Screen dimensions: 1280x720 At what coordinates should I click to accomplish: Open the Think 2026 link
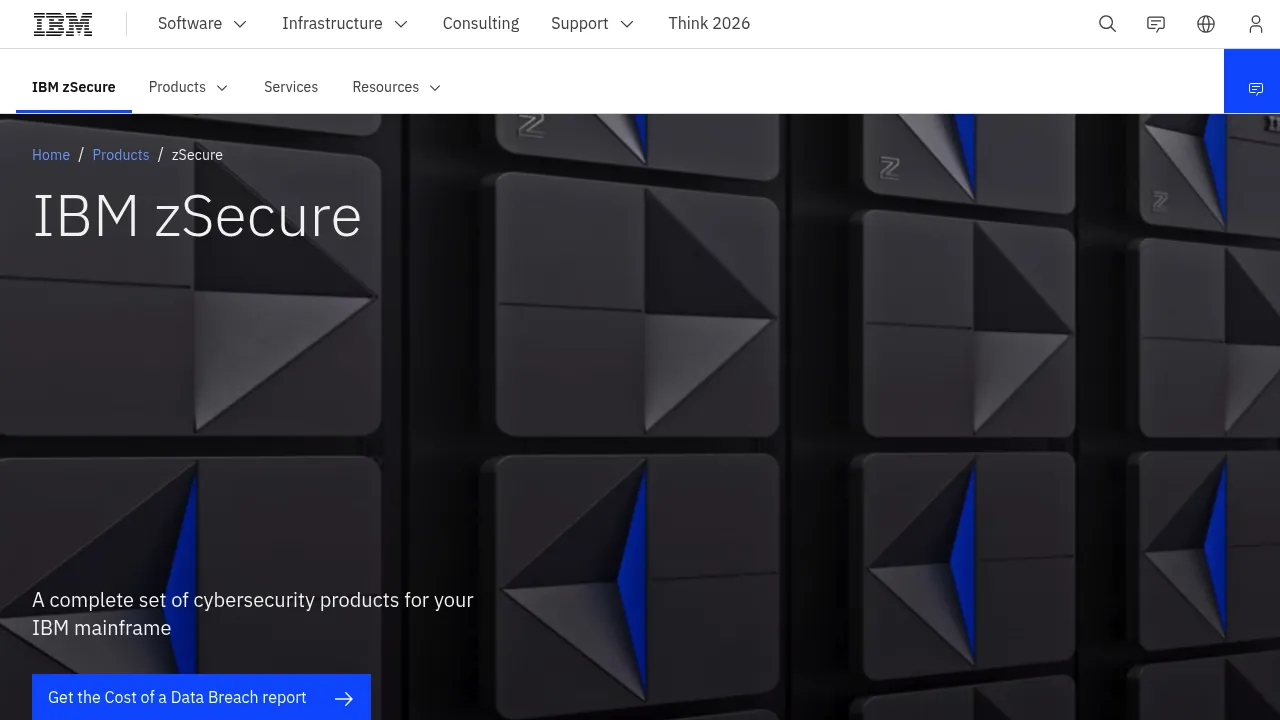pos(709,24)
